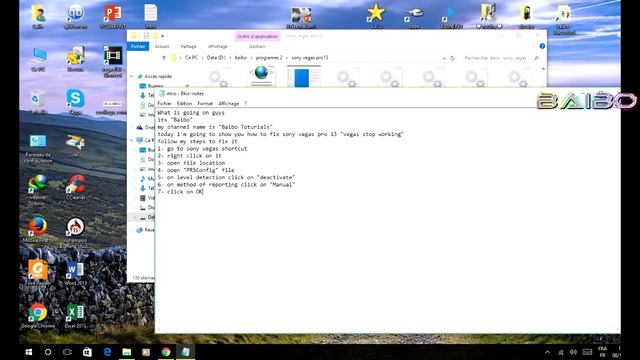640x360 pixels.
Task: Open Notepad ? help menu
Action: [x=245, y=104]
